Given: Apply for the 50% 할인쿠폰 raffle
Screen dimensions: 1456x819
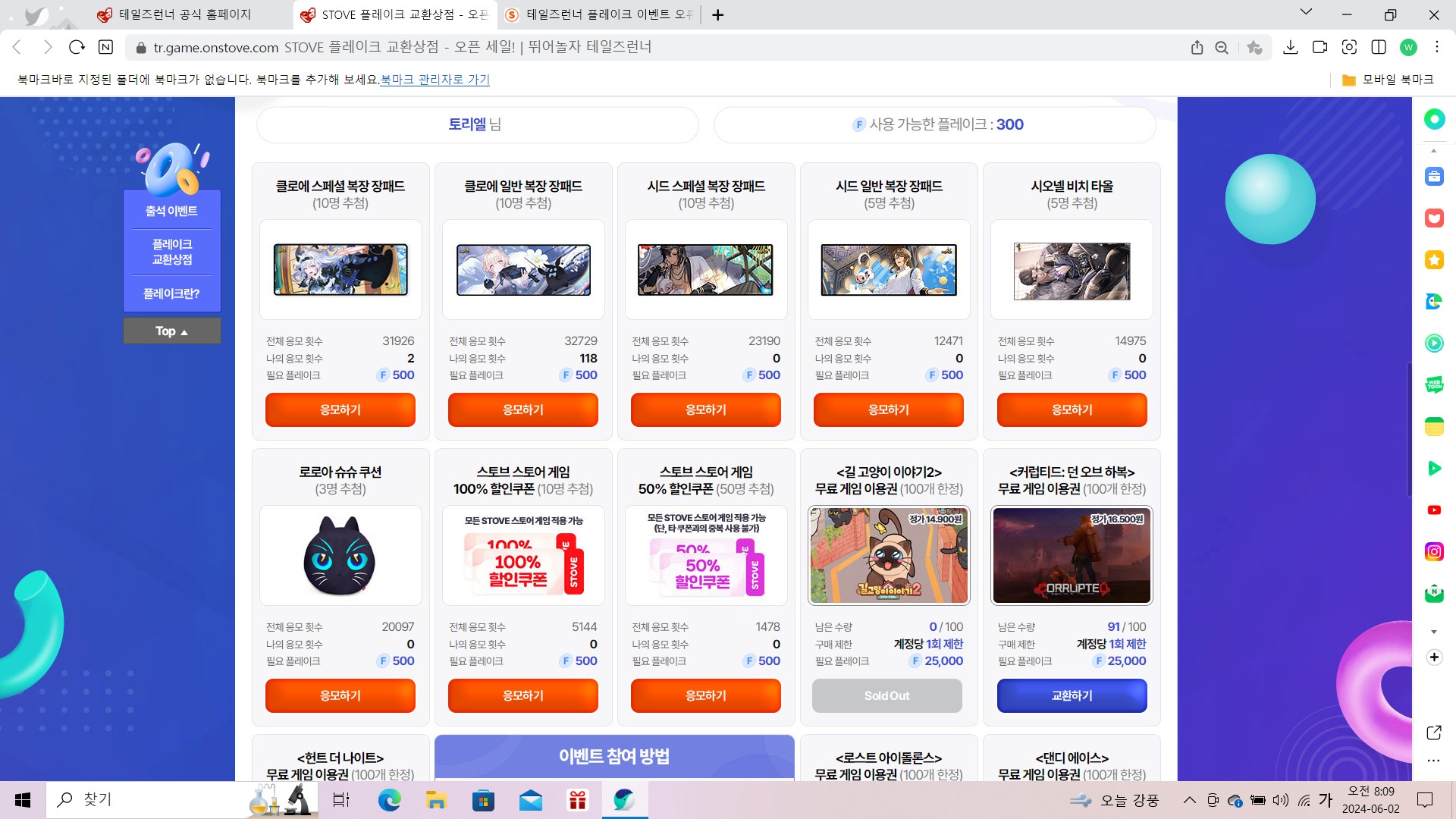Looking at the screenshot, I should (x=706, y=695).
